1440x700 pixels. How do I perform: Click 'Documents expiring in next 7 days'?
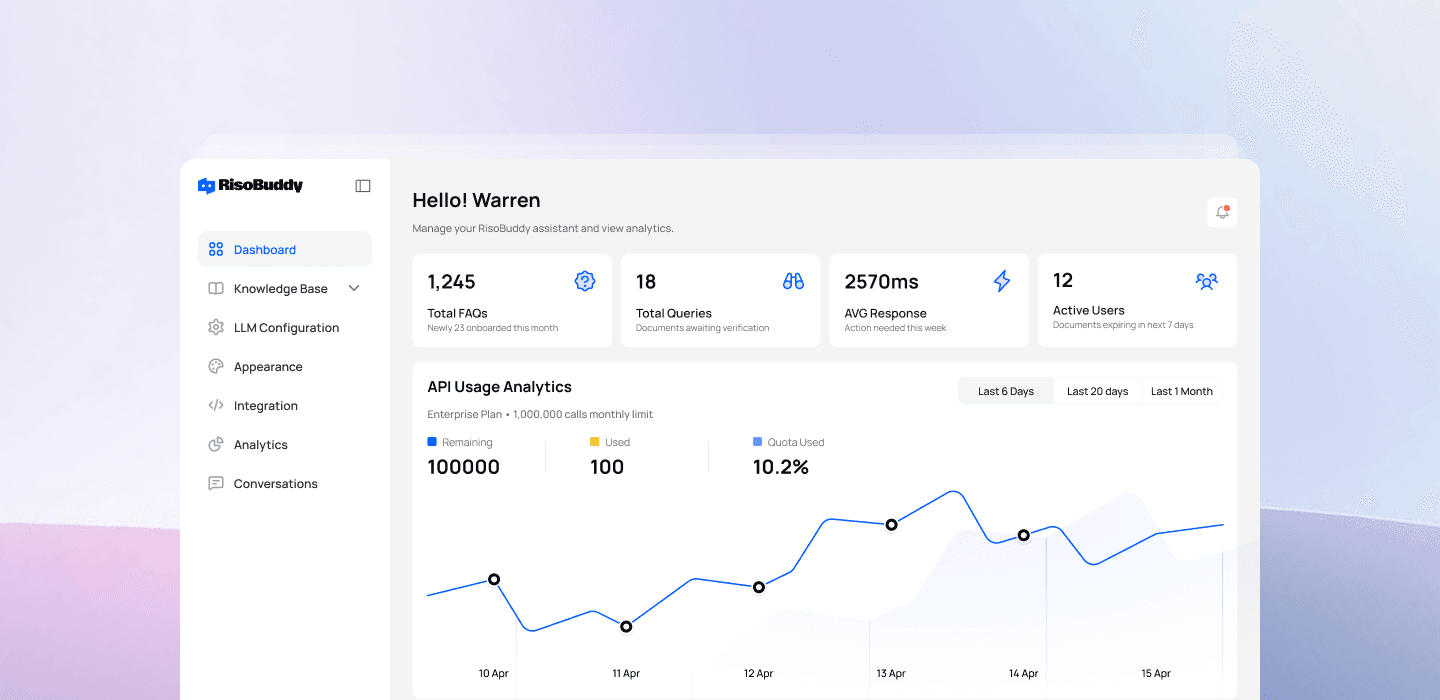(x=1123, y=325)
